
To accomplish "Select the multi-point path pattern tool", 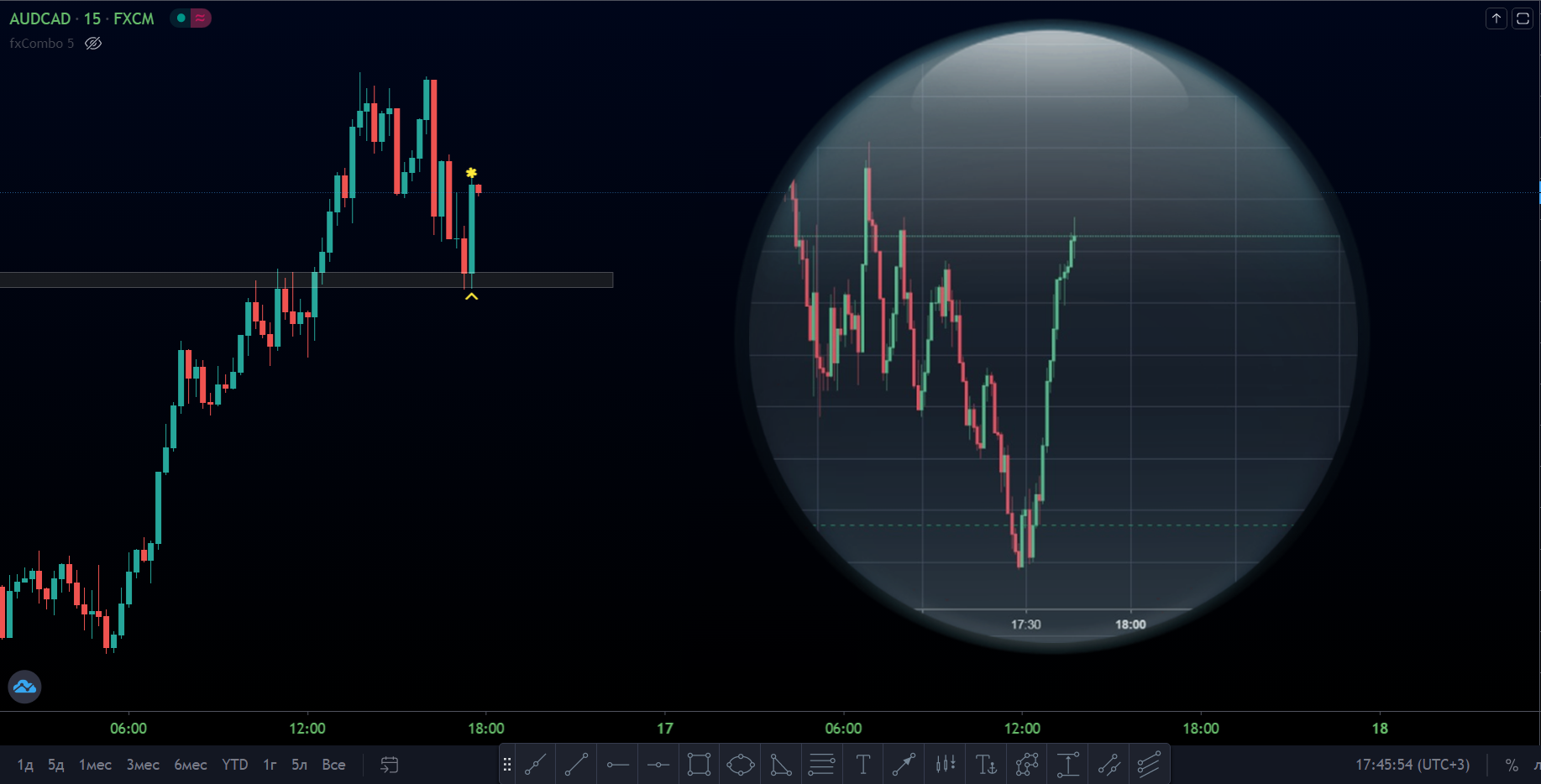I will pyautogui.click(x=1026, y=765).
